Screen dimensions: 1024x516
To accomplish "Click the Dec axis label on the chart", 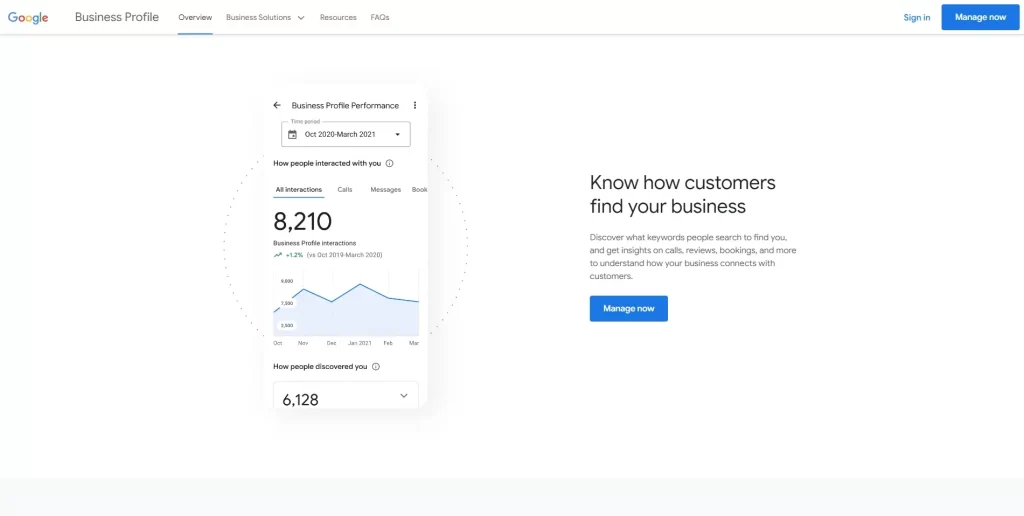I will (x=331, y=343).
